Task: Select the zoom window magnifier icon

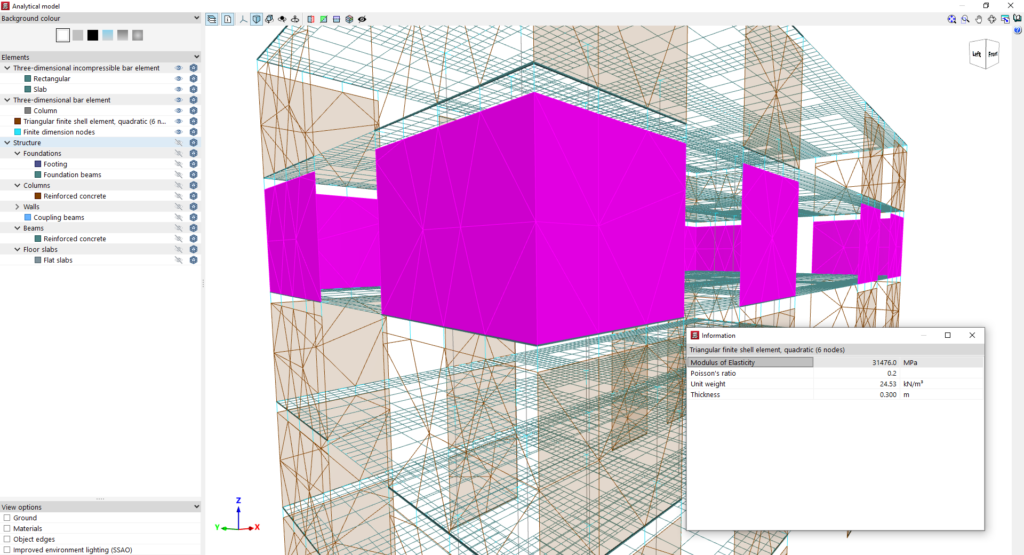Action: click(x=965, y=19)
